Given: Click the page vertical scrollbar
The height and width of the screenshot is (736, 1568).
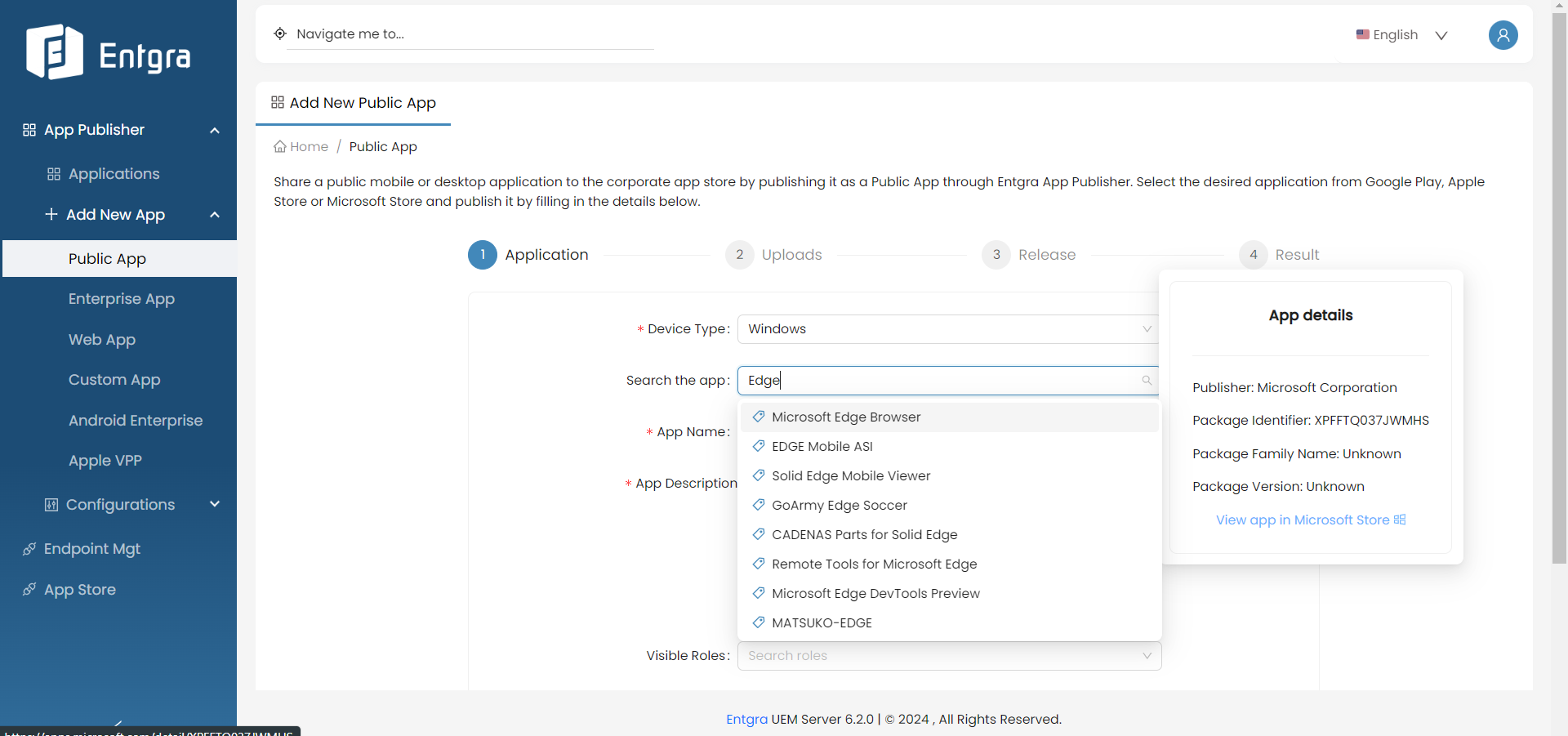Looking at the screenshot, I should [1560, 288].
